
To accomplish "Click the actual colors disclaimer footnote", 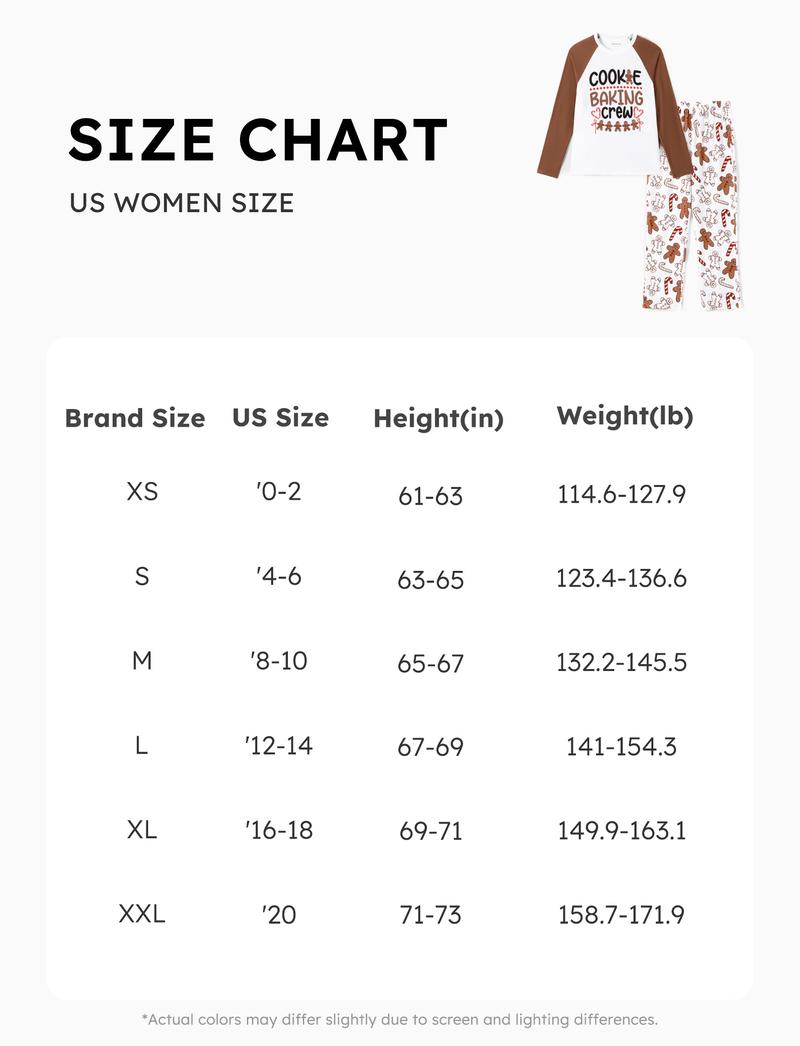I will click(x=400, y=1020).
